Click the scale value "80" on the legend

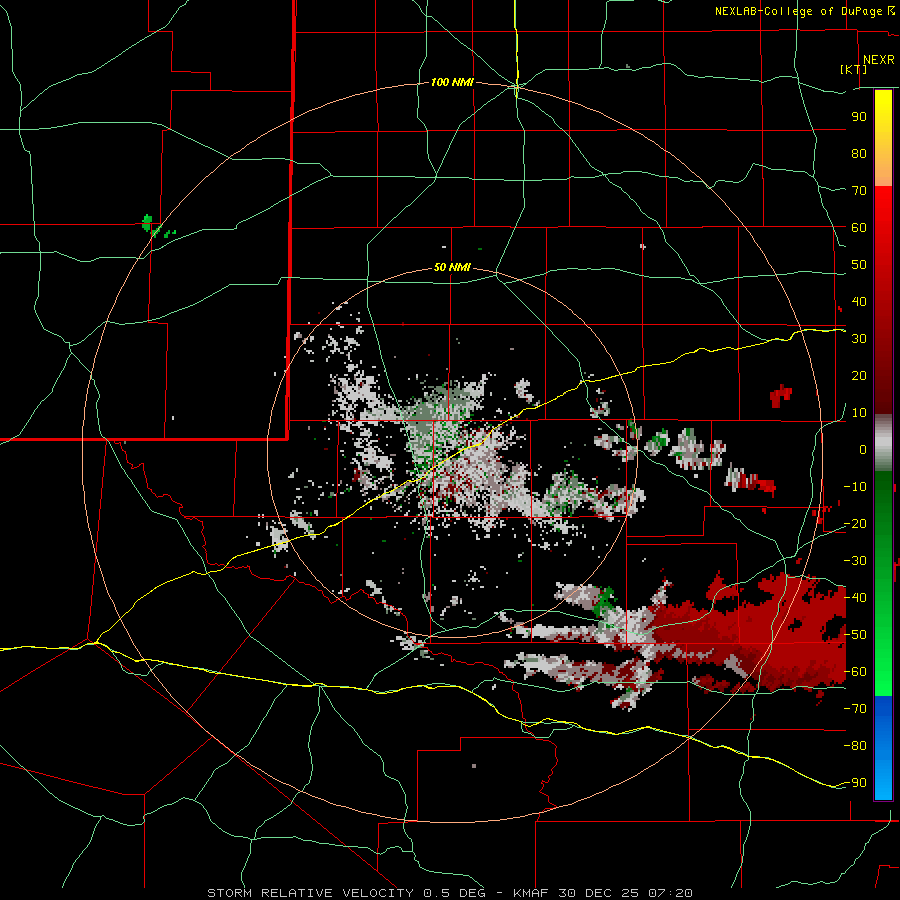[859, 154]
